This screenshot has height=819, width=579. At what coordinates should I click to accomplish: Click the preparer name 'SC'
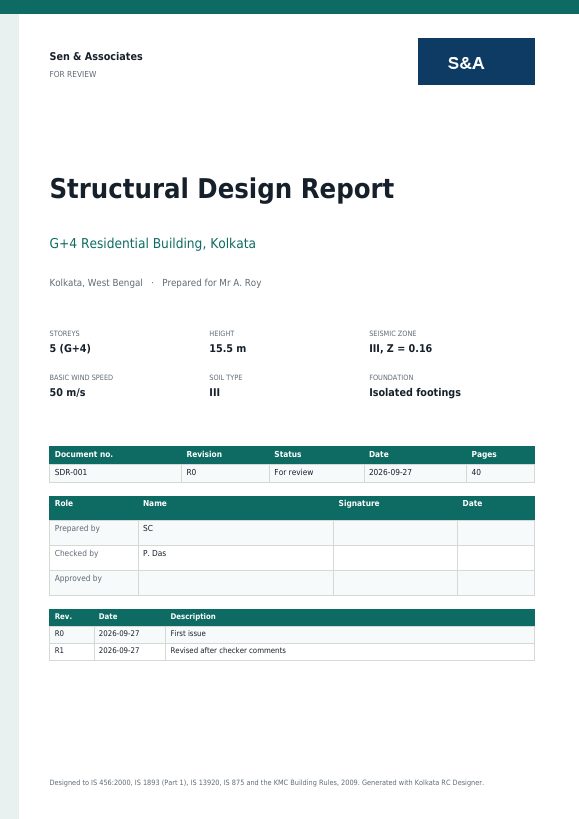(236, 533)
